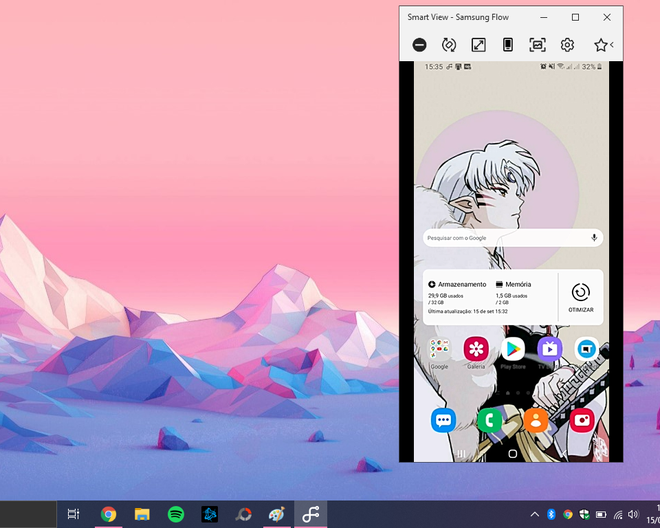Open the Play Store app
This screenshot has width=660, height=528.
pyautogui.click(x=513, y=349)
